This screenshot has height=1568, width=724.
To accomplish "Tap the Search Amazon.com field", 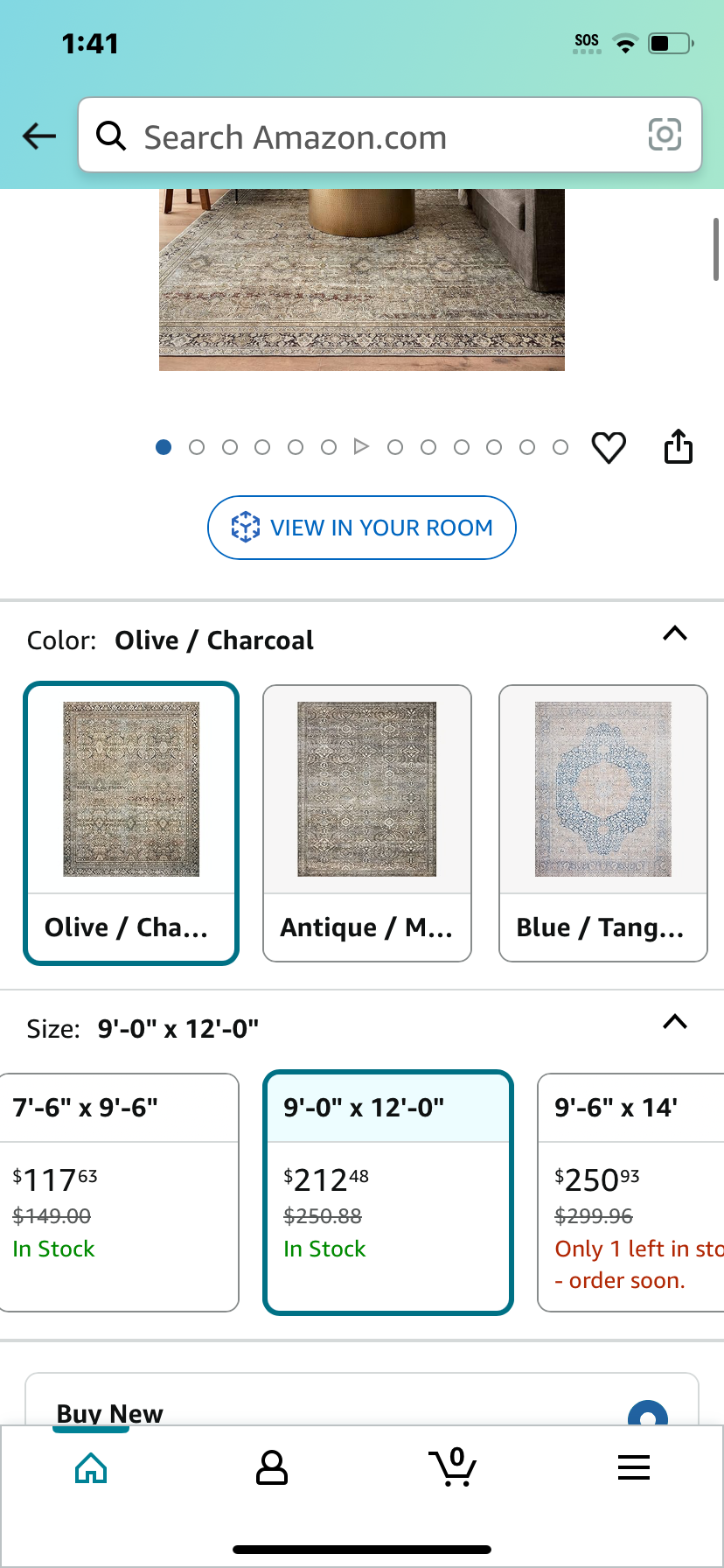I will [390, 136].
